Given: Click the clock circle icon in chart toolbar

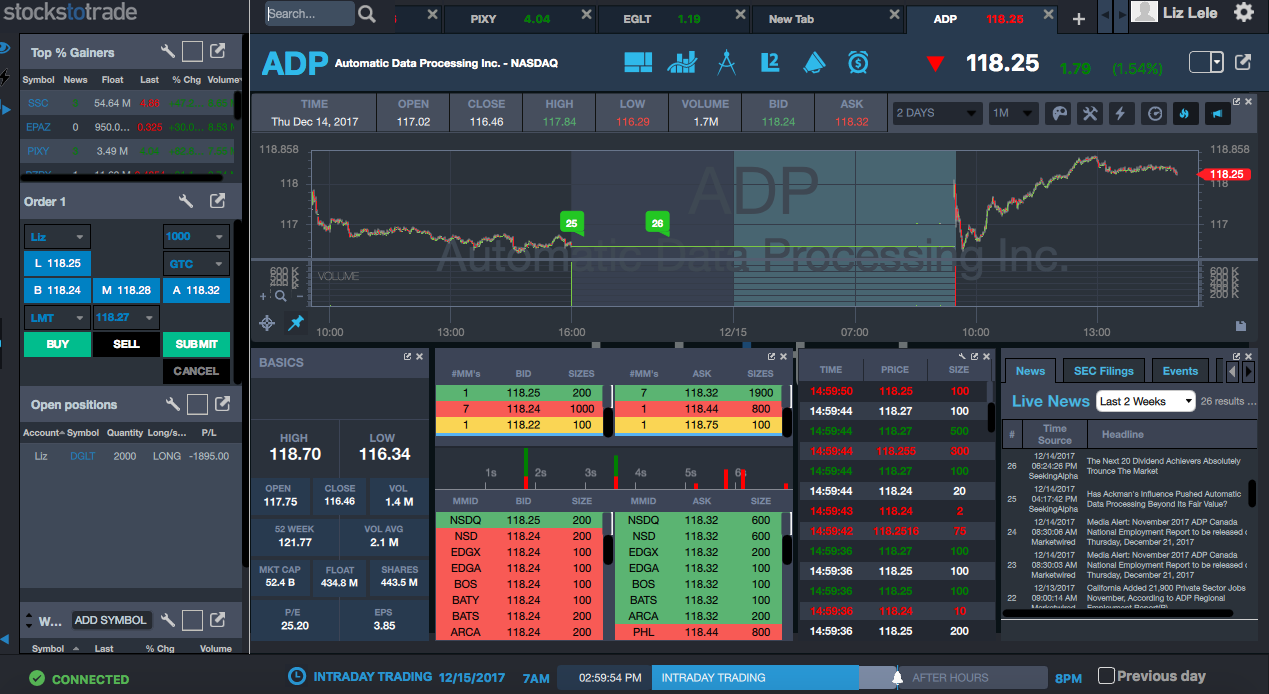Looking at the screenshot, I should [1155, 113].
